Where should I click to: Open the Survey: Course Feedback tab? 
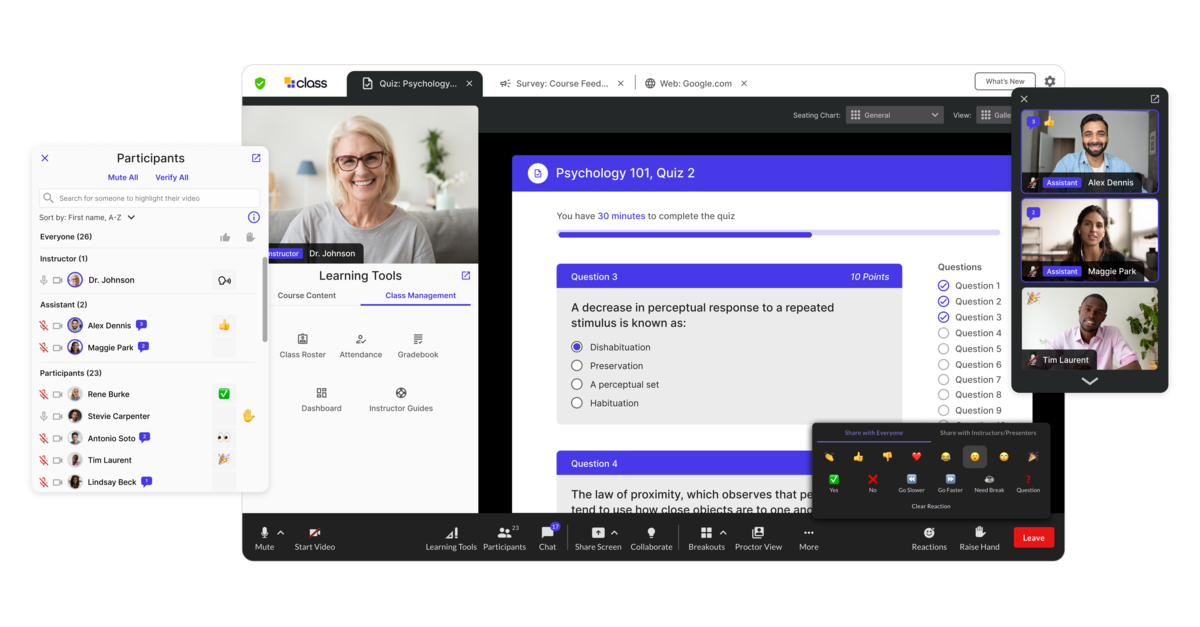click(x=561, y=83)
